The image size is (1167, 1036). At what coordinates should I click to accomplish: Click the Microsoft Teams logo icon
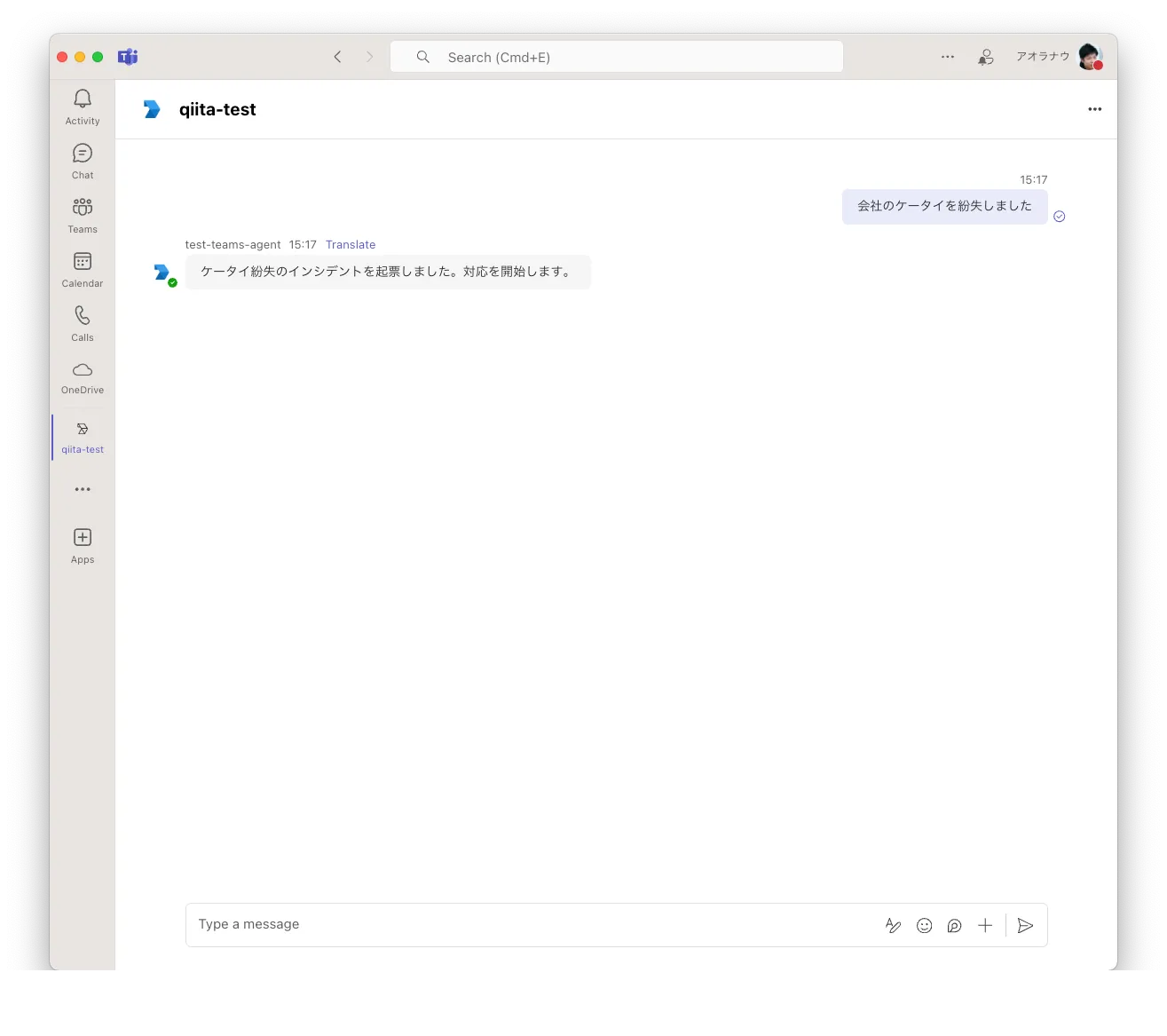click(128, 57)
